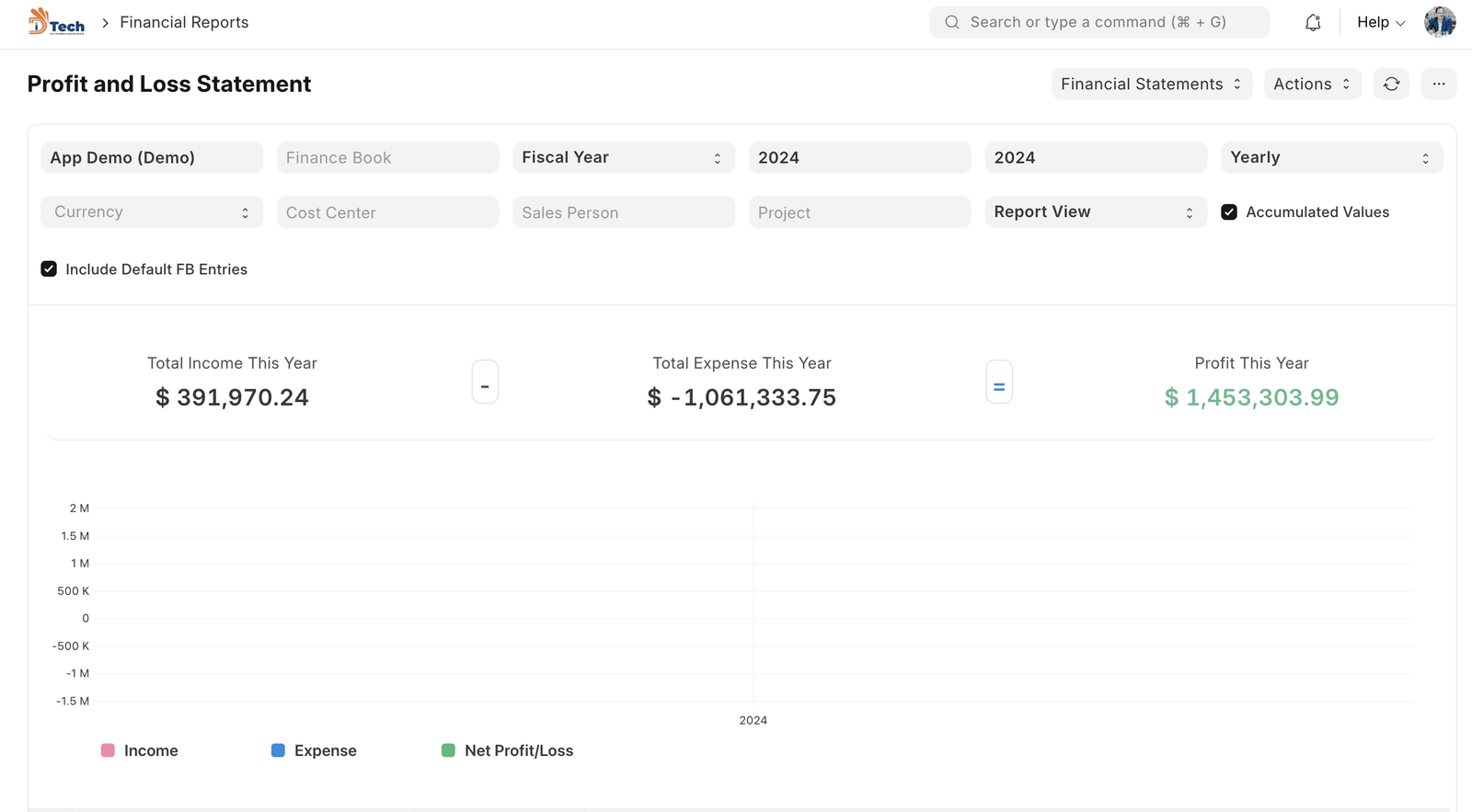
Task: Click the DTech logo home icon
Action: tap(56, 22)
